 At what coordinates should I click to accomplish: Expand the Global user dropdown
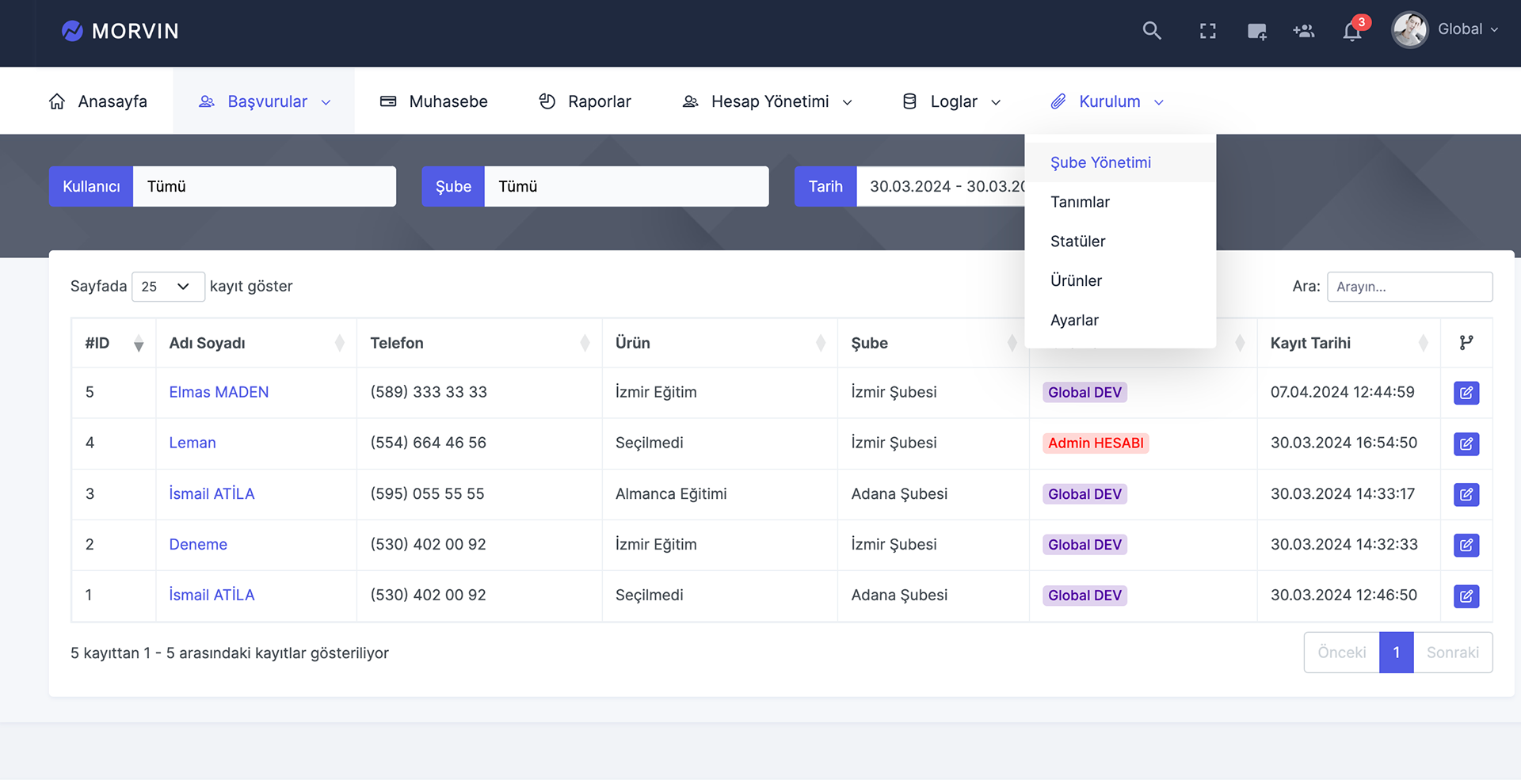1468,29
